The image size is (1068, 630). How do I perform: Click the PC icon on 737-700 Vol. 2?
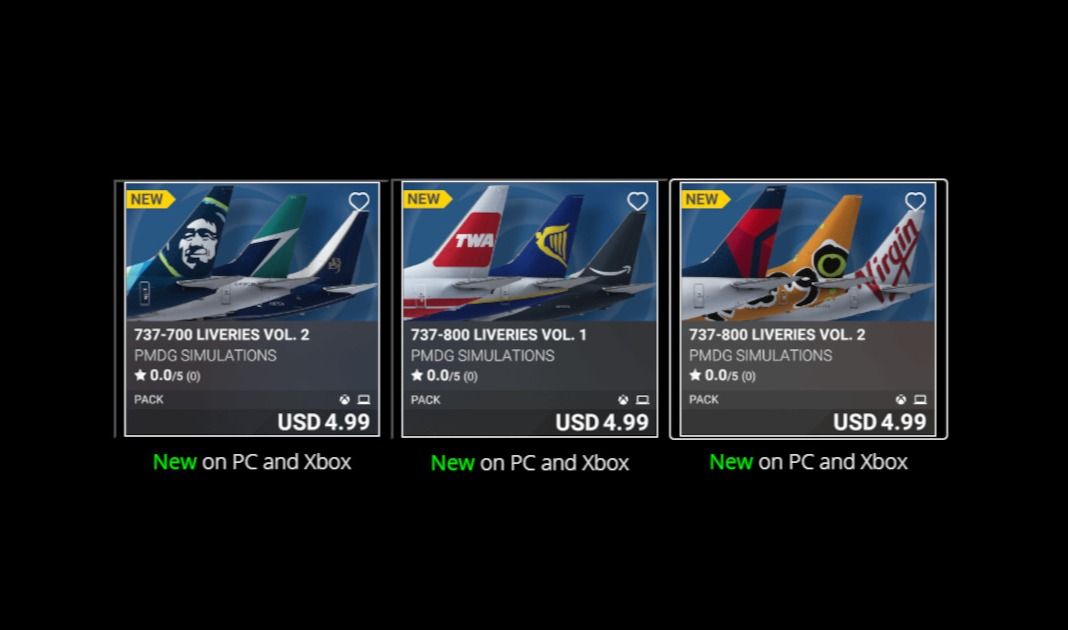pos(364,400)
